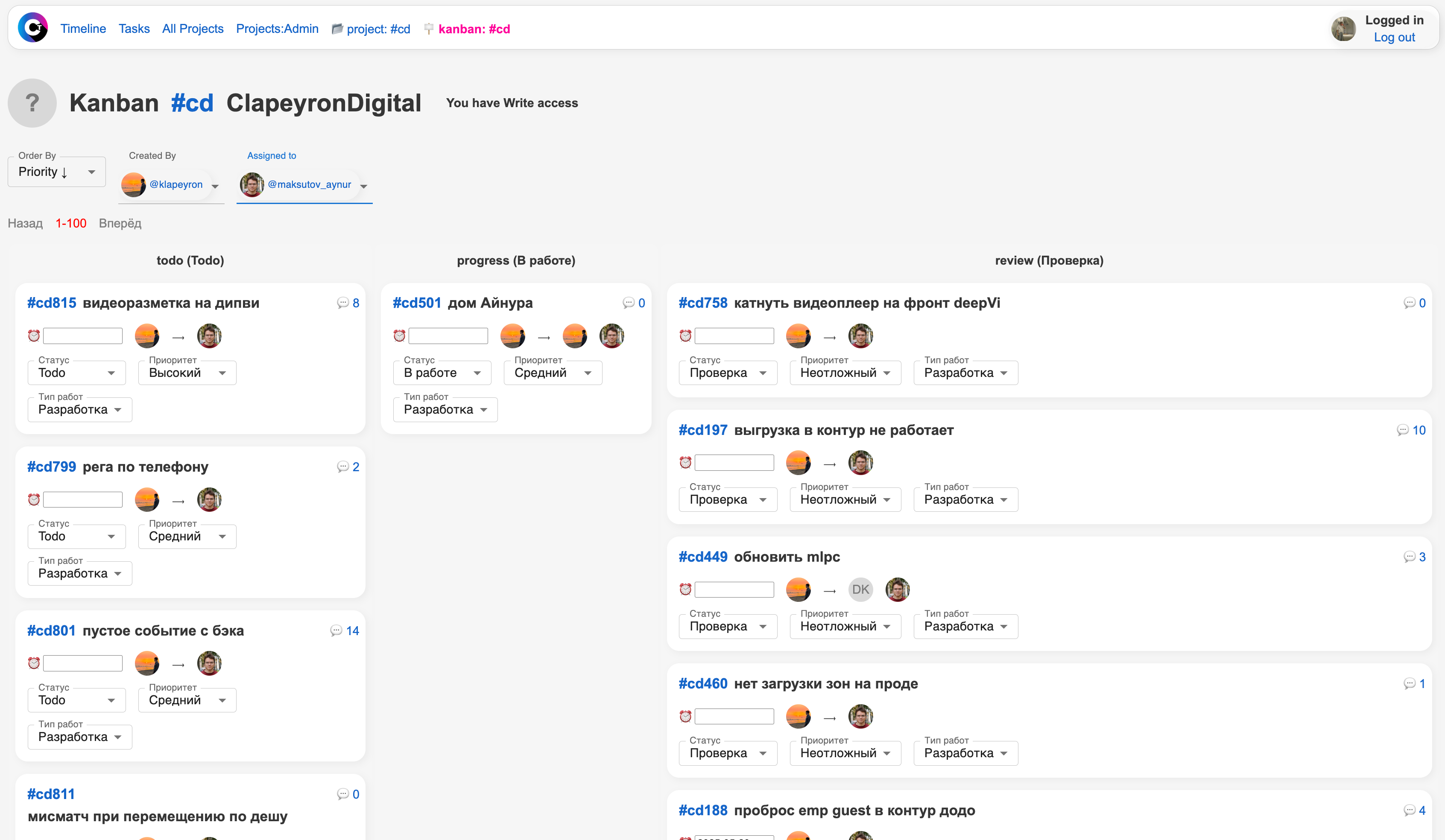This screenshot has height=840, width=1445.
Task: Click the deadline input field on #cd758
Action: point(734,336)
